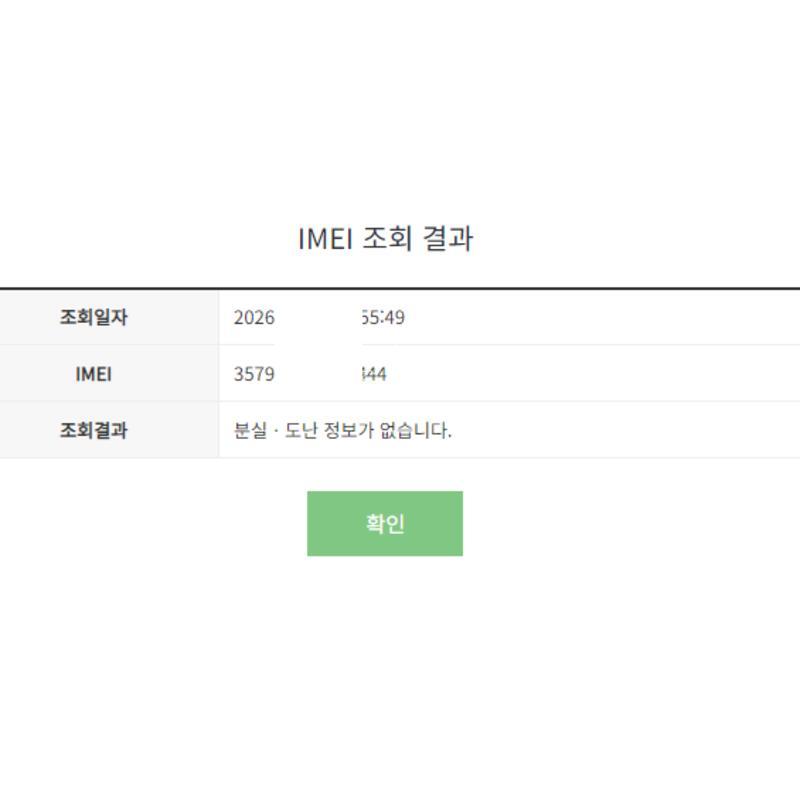Click the dark top border of results table
Screen dimensions: 800x800
pyautogui.click(x=400, y=288)
